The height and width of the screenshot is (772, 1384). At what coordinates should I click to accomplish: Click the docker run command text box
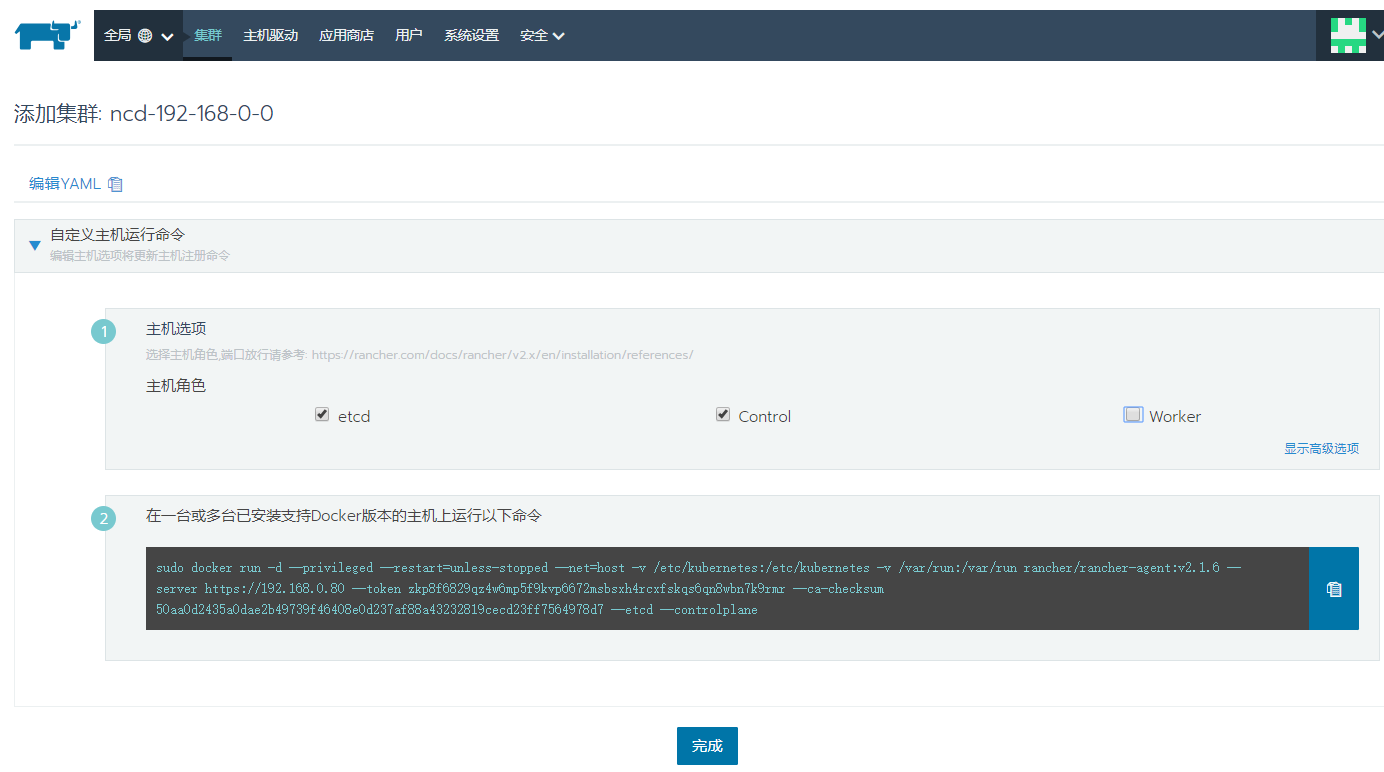tap(727, 589)
